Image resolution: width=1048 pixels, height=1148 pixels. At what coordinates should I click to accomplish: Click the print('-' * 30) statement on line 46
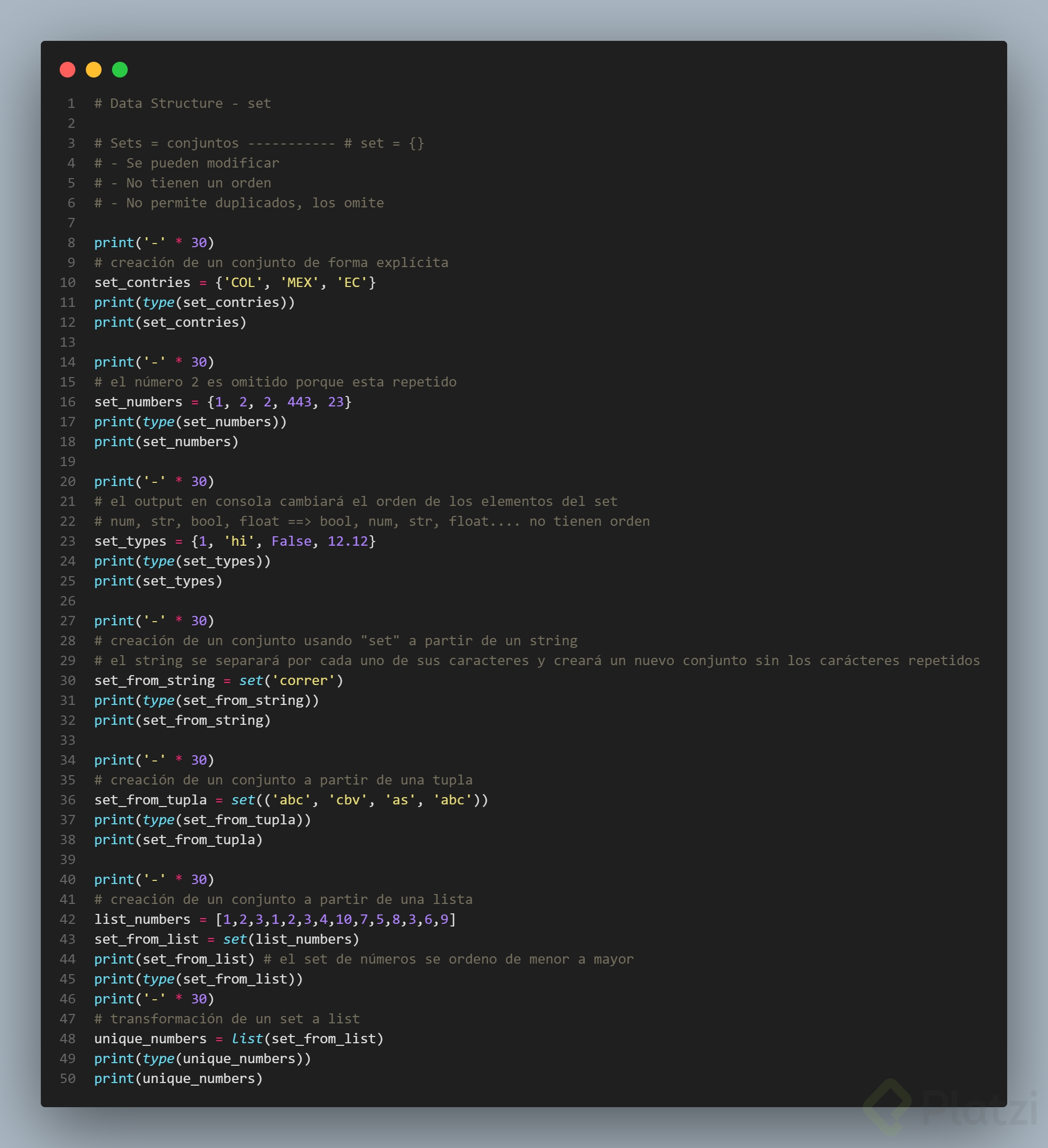[154, 999]
